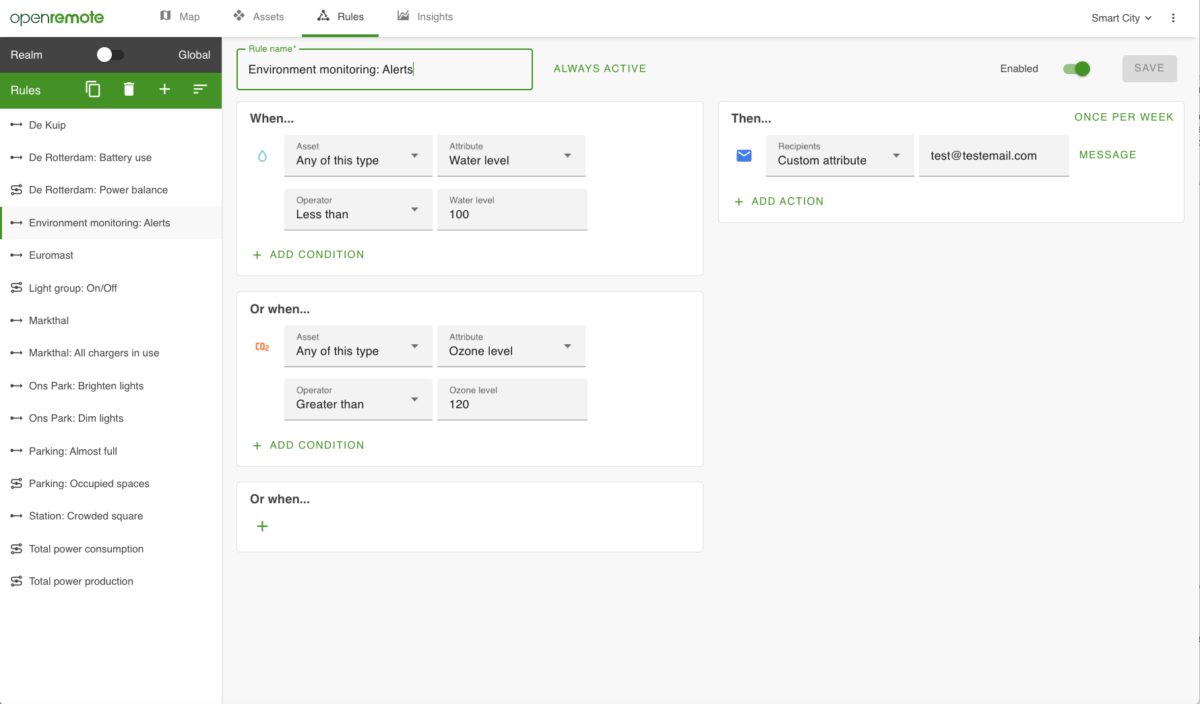Open the Greater than operator dropdown
This screenshot has height=704, width=1200.
click(x=358, y=400)
